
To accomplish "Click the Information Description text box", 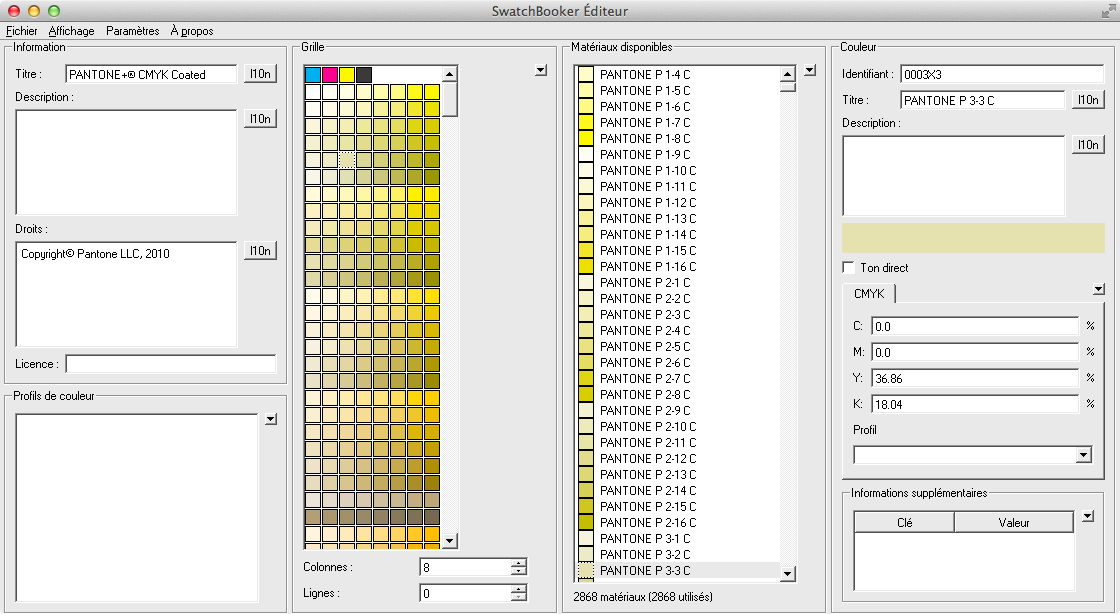I will [x=126, y=162].
